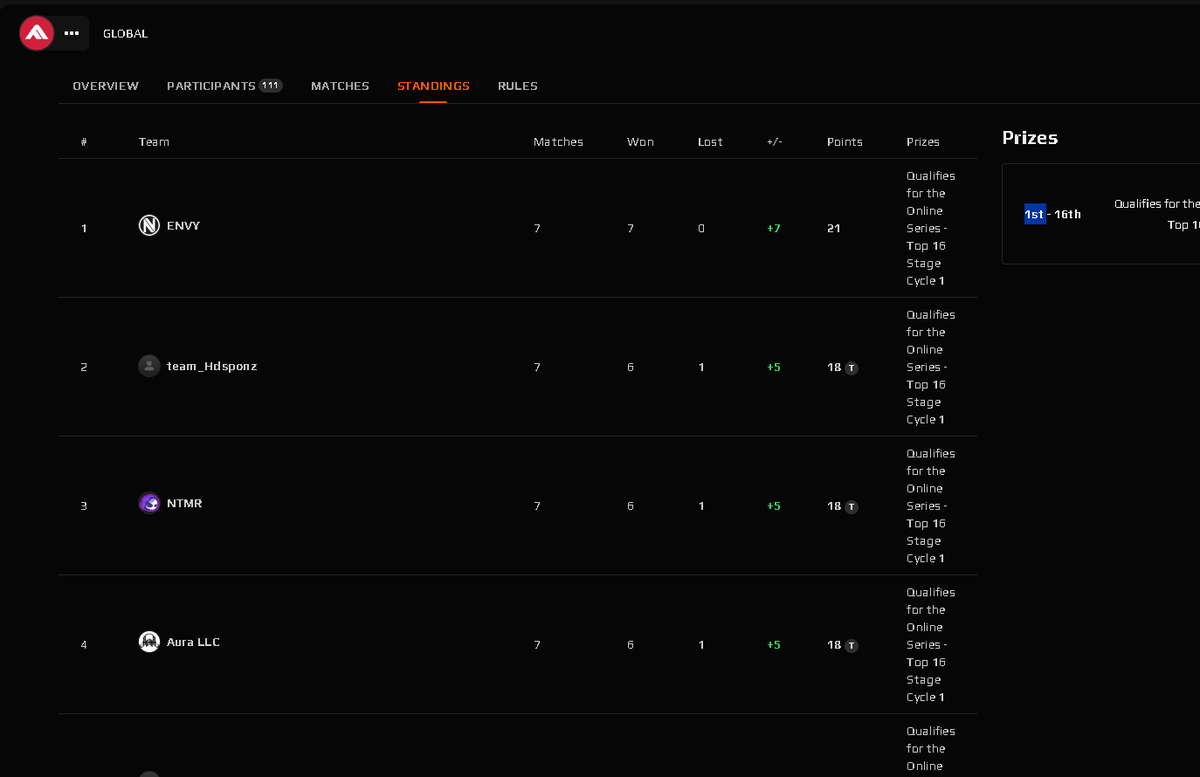This screenshot has height=777, width=1200.
Task: Click the GLOBAL label in header
Action: pyautogui.click(x=125, y=34)
